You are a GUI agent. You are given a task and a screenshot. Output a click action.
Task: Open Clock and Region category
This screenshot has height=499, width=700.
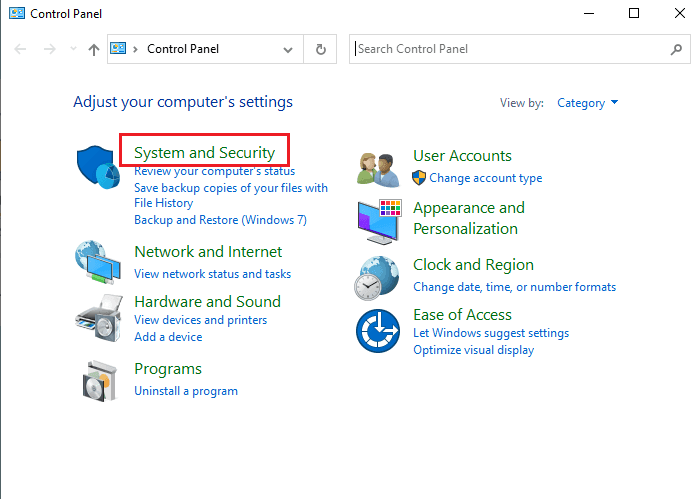pos(473,265)
